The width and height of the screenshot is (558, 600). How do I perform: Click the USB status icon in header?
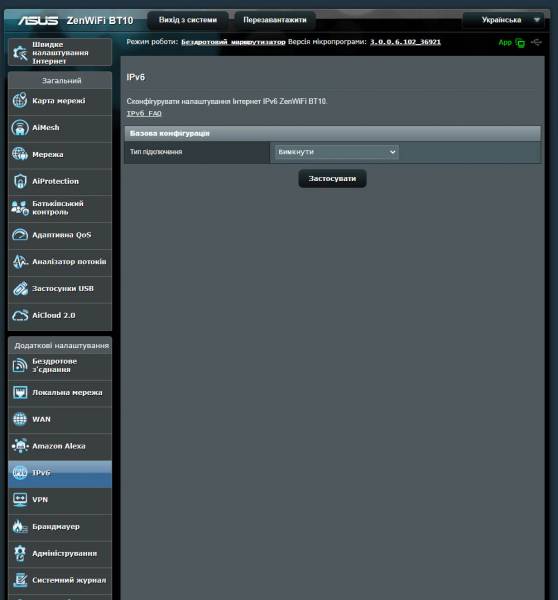pyautogui.click(x=536, y=42)
